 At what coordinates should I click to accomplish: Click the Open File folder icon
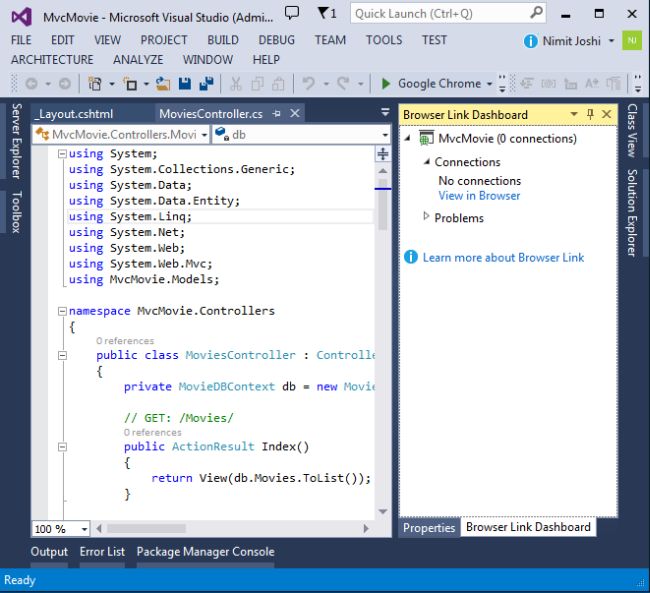click(x=162, y=84)
